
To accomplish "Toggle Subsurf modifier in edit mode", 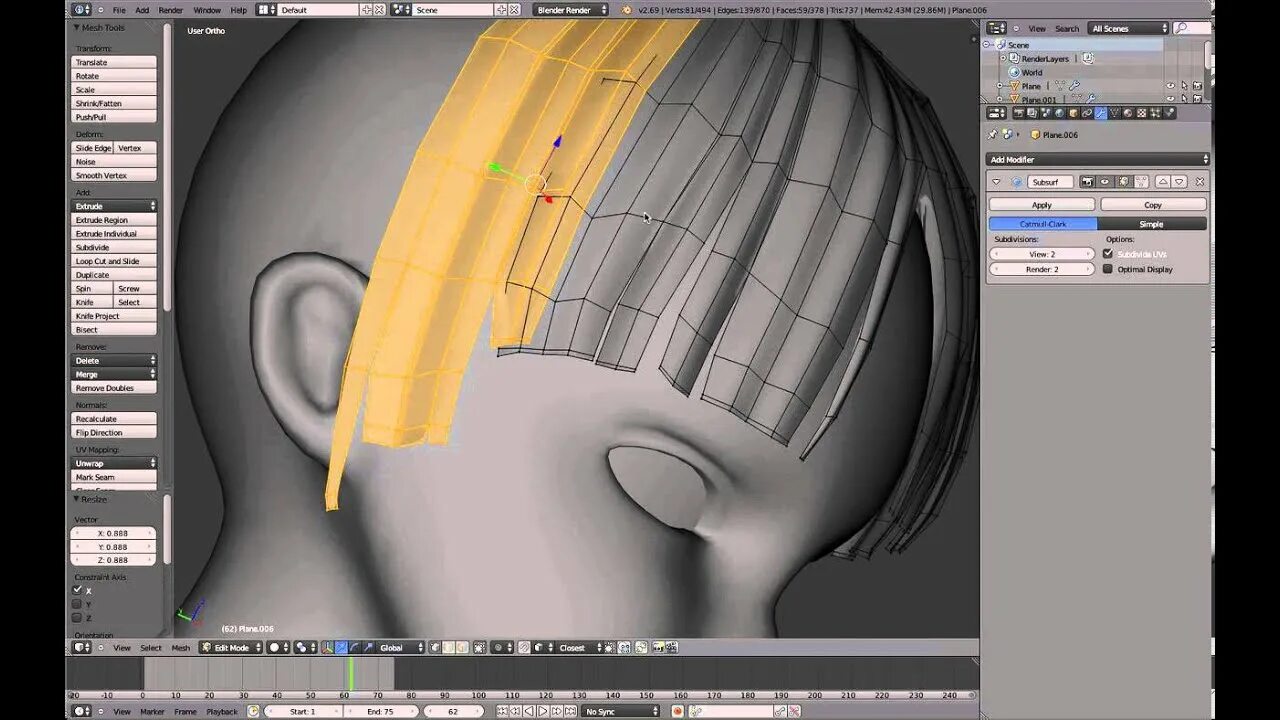I will click(1124, 182).
